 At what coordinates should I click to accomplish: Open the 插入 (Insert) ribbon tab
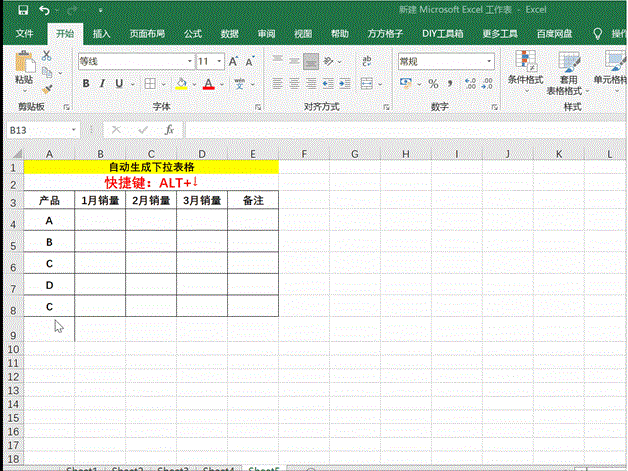[101, 33]
